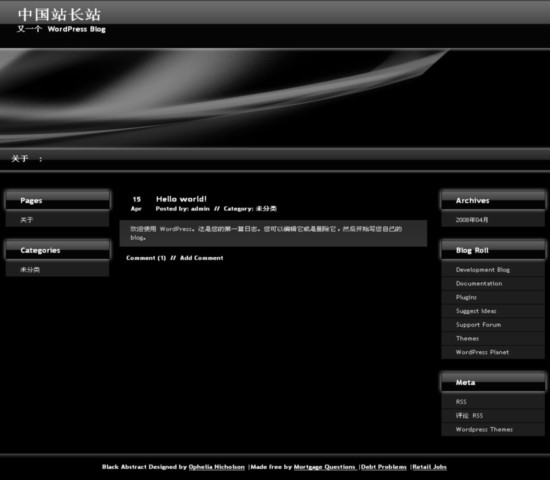The height and width of the screenshot is (480, 550).
Task: Open the Mortgage Questions footer link
Action: [325, 467]
